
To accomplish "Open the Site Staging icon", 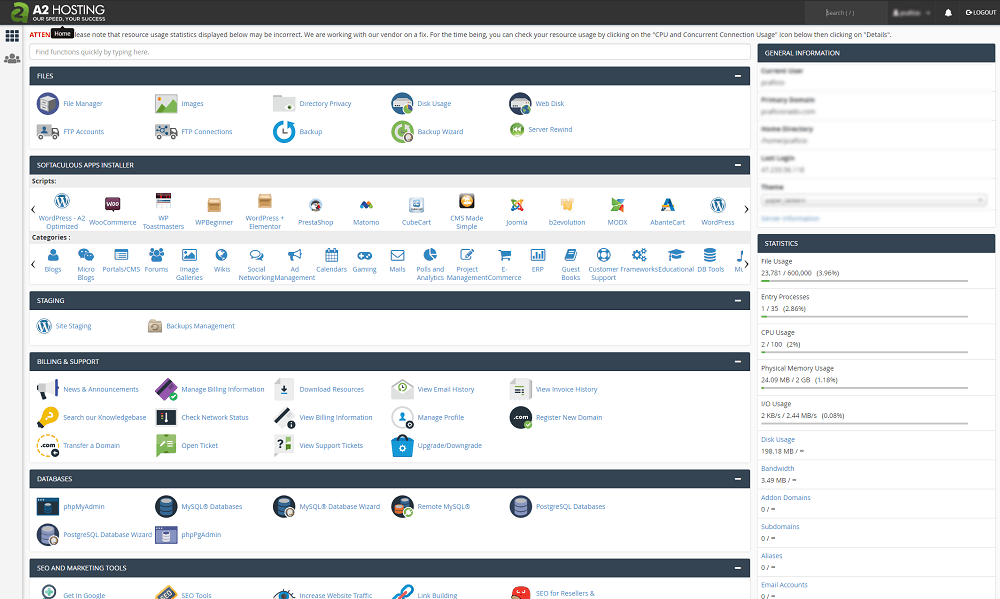I will [44, 326].
